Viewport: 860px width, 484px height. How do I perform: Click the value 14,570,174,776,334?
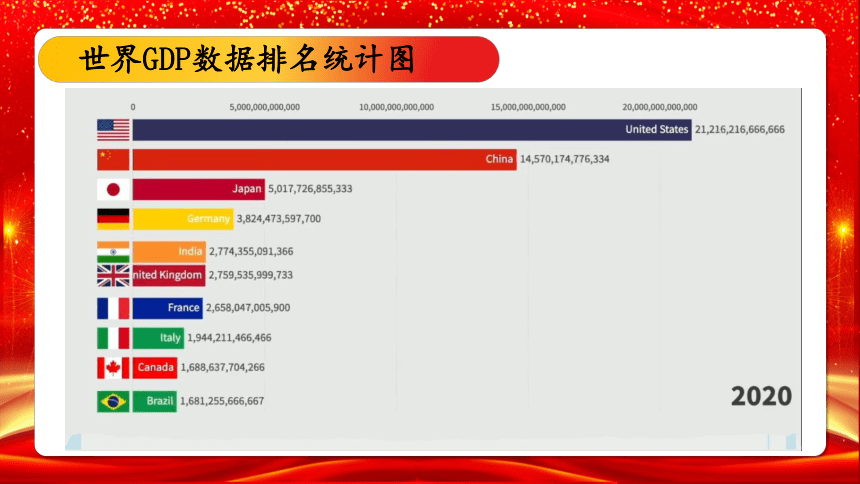click(x=565, y=159)
